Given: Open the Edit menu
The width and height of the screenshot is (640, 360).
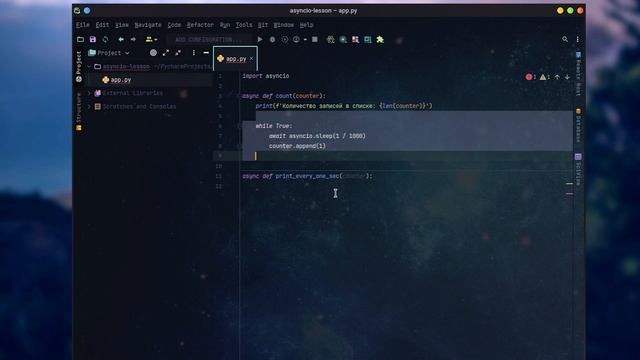Looking at the screenshot, I should click(x=102, y=25).
